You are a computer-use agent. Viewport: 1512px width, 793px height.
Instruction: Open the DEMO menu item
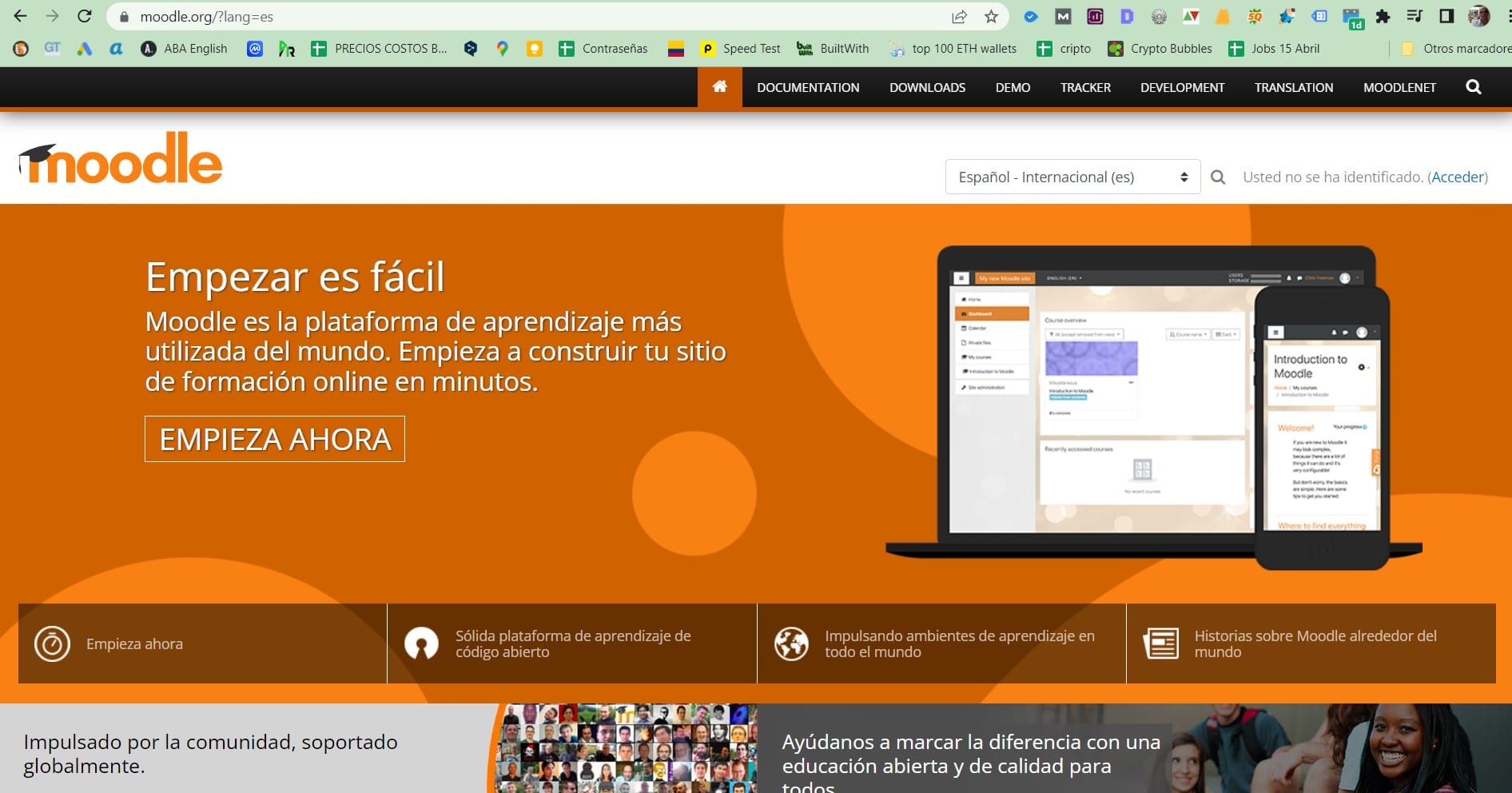pyautogui.click(x=1013, y=87)
